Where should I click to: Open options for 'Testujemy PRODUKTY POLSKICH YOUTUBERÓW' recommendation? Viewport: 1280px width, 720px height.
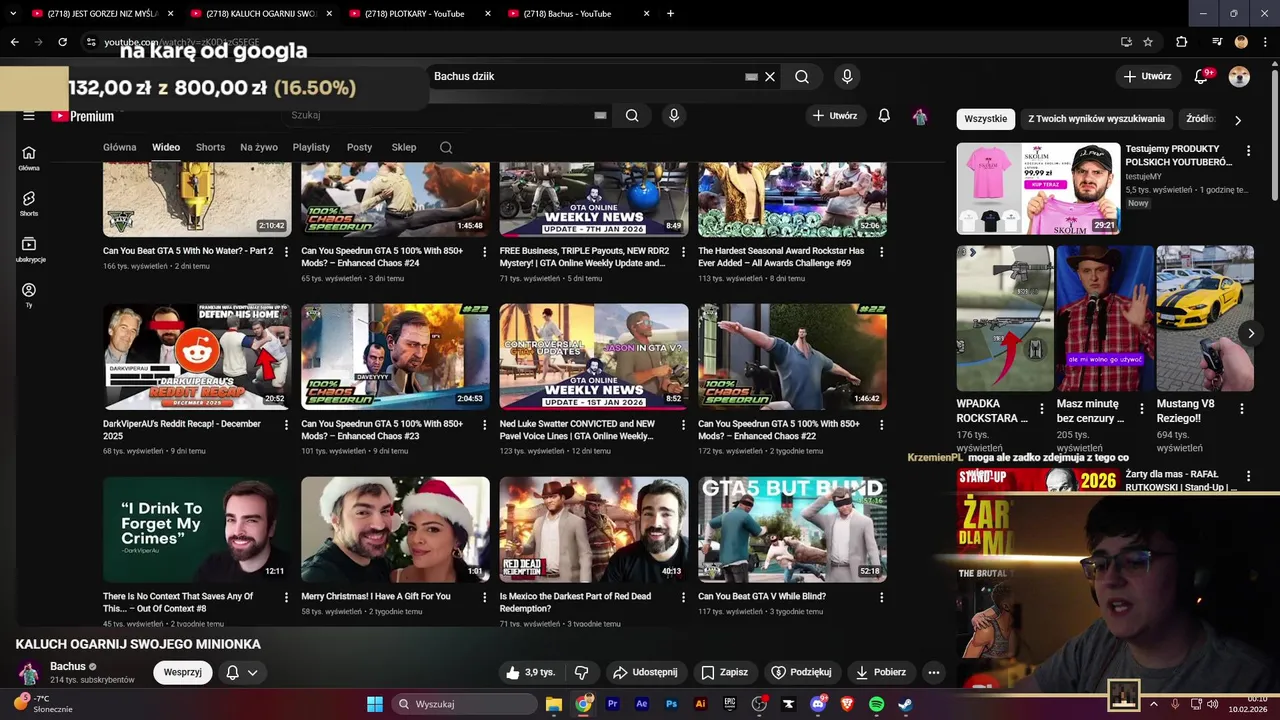pyautogui.click(x=1248, y=150)
